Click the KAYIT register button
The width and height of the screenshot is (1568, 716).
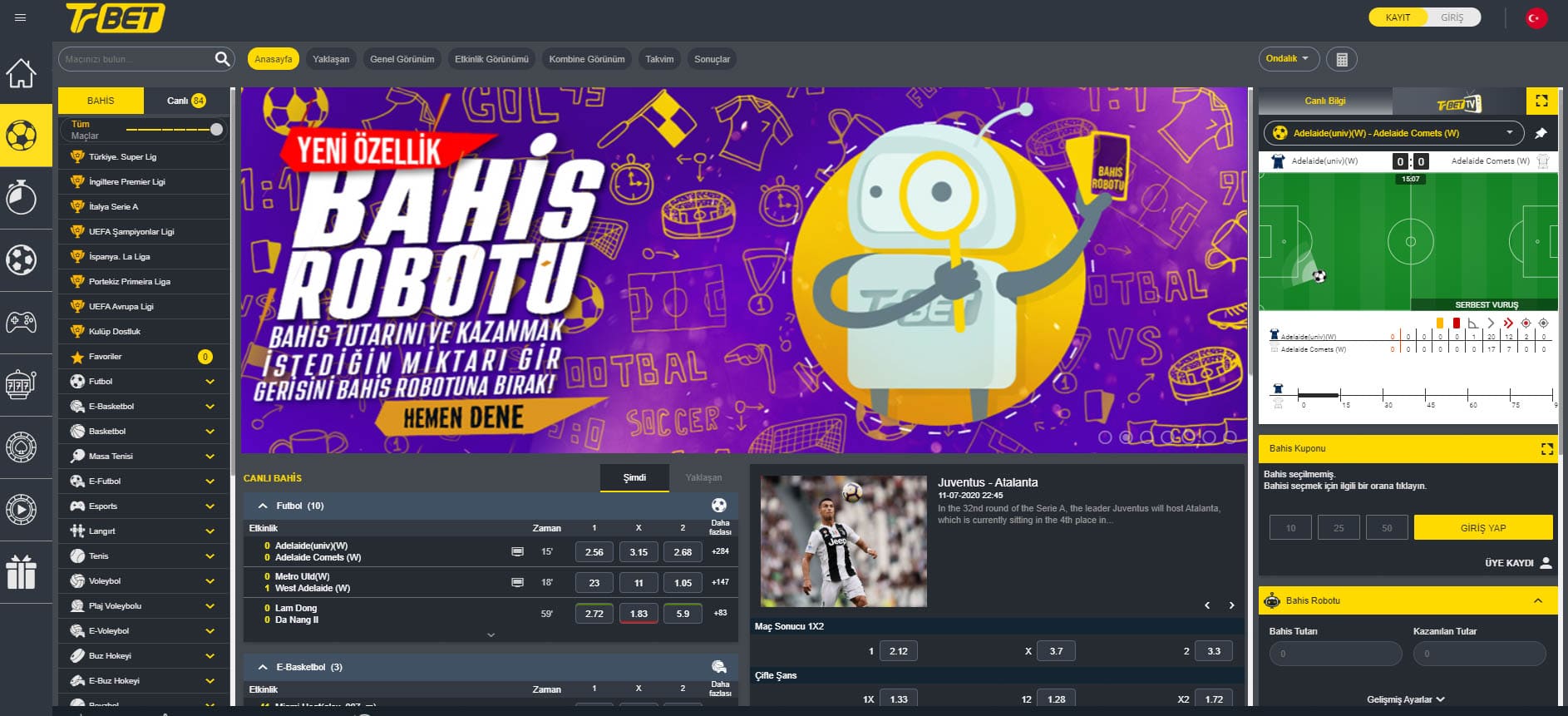(1398, 17)
